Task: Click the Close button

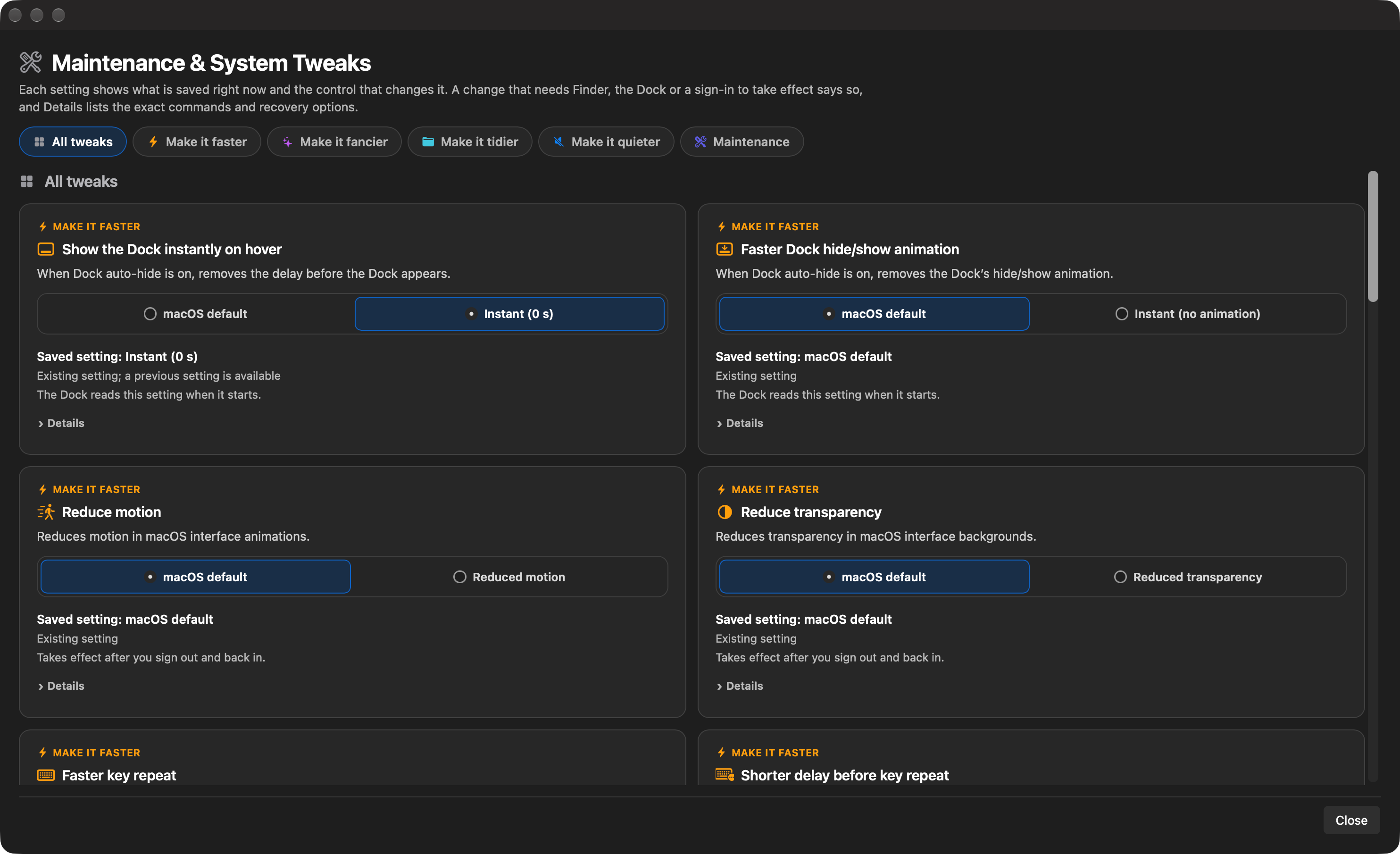Action: point(1351,820)
